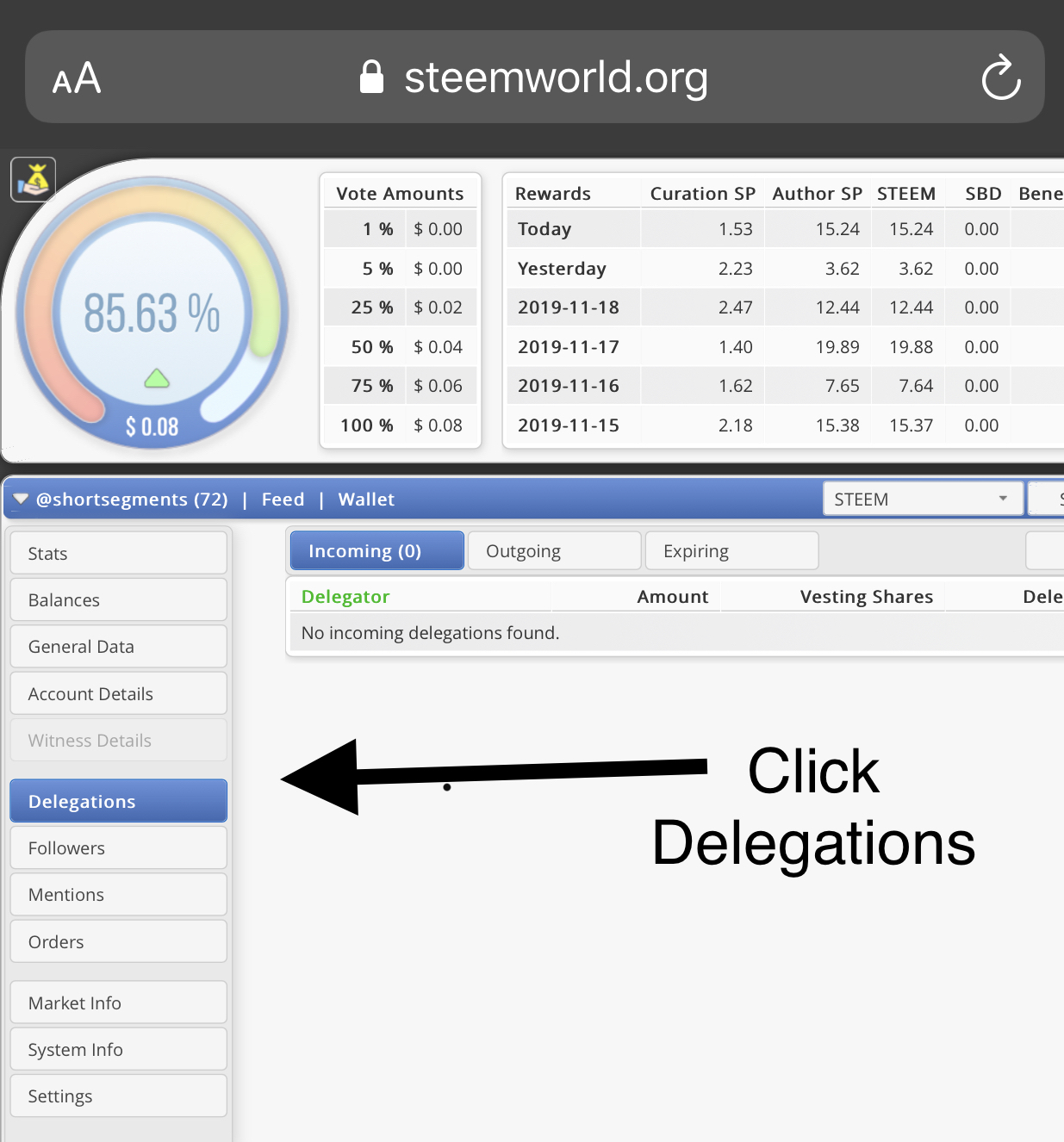The image size is (1064, 1142).
Task: Click the steemworld.org address bar
Action: click(x=534, y=77)
